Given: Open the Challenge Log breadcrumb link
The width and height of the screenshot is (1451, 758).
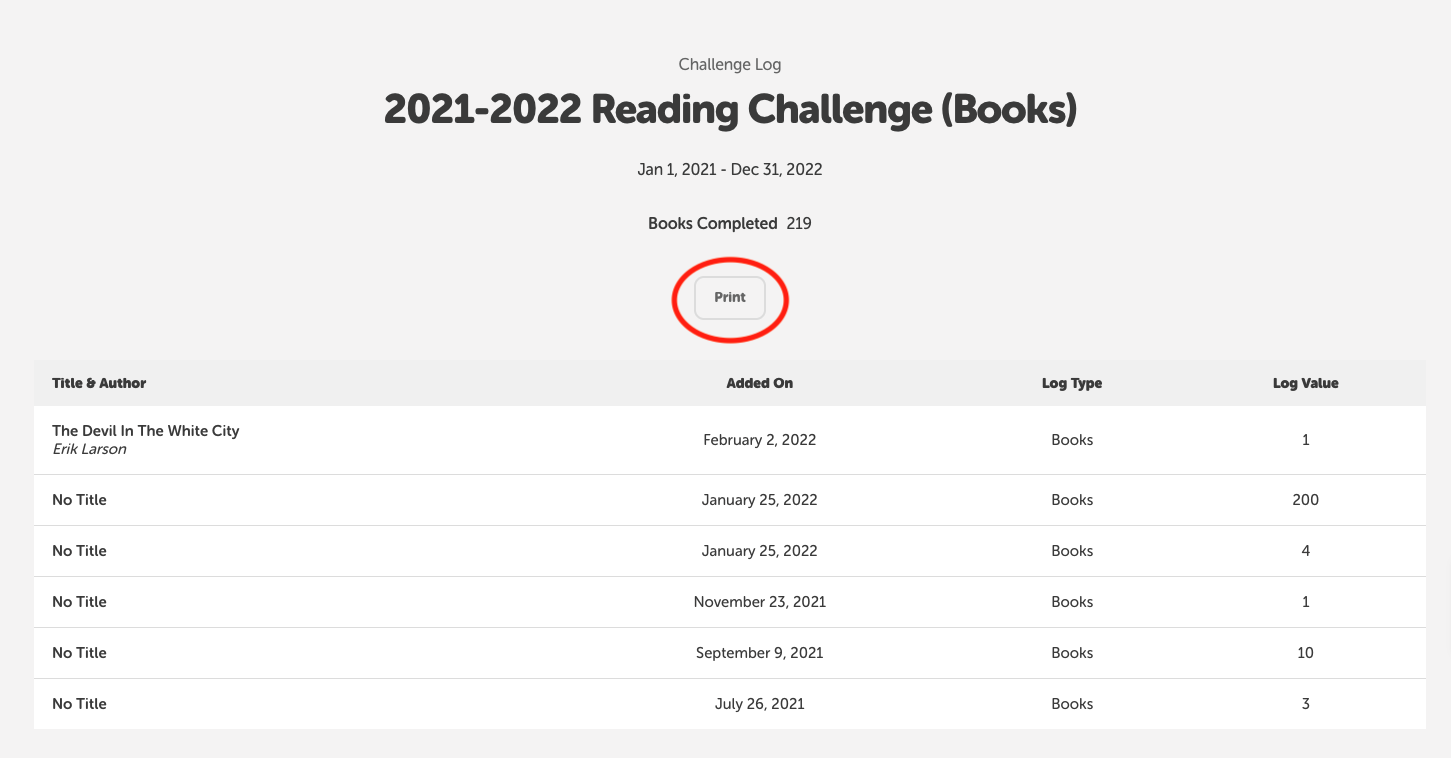Looking at the screenshot, I should click(729, 64).
